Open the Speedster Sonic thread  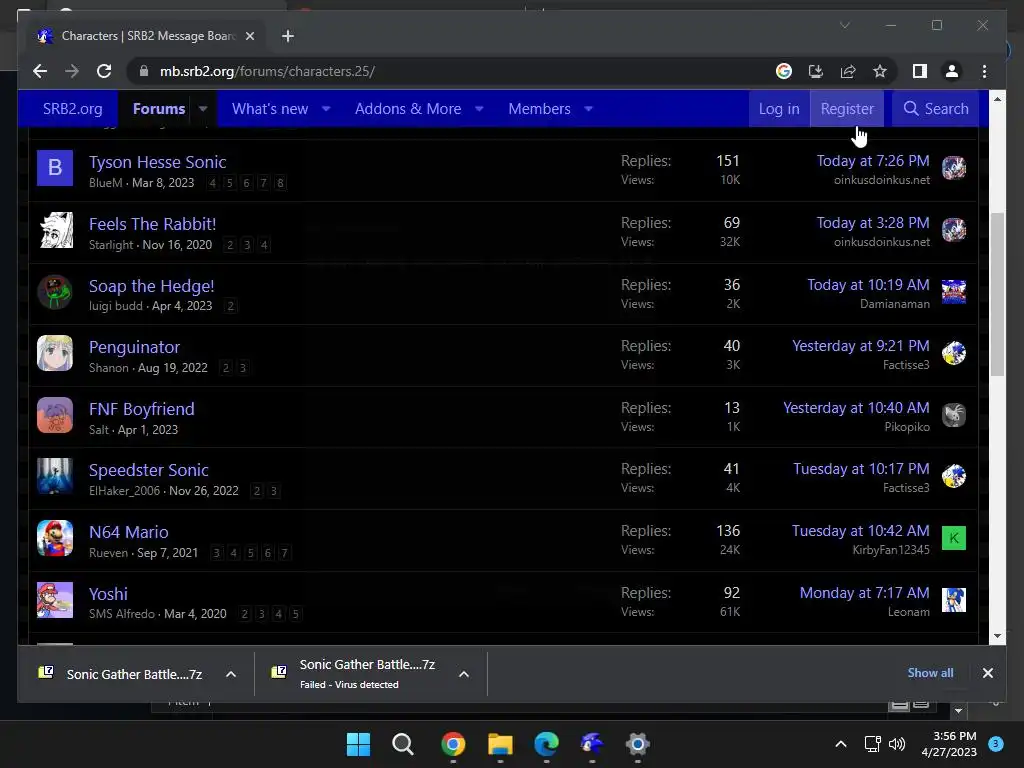point(149,470)
